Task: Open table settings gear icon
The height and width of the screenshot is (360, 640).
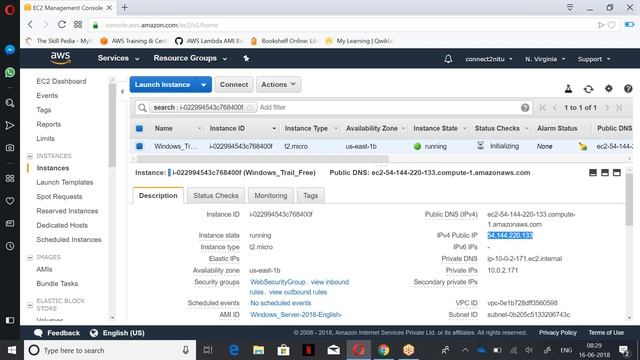Action: (x=609, y=88)
